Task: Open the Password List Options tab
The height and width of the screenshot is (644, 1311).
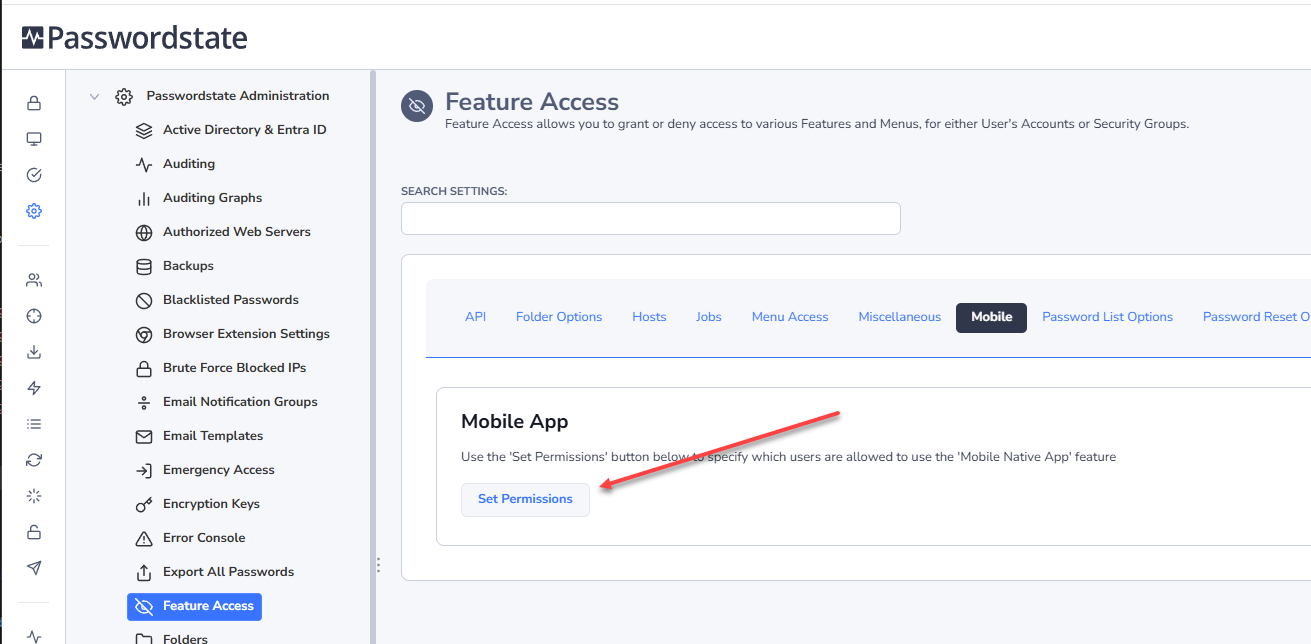Action: (x=1108, y=317)
